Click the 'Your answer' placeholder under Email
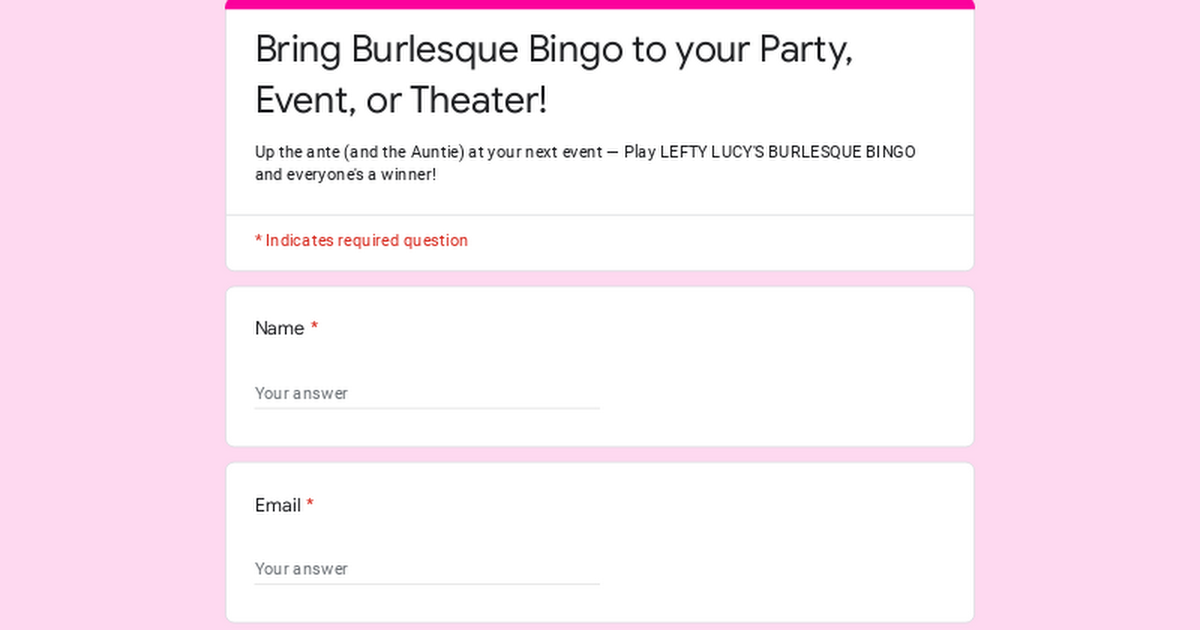 [302, 568]
